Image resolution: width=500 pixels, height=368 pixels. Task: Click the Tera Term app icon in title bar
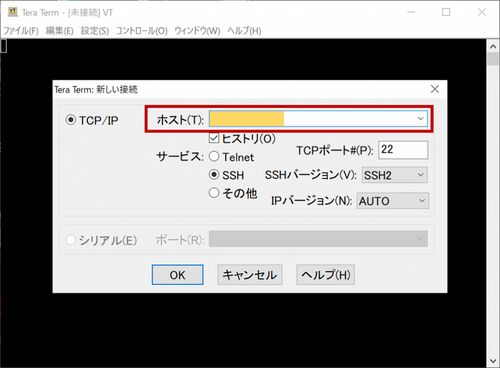13,12
